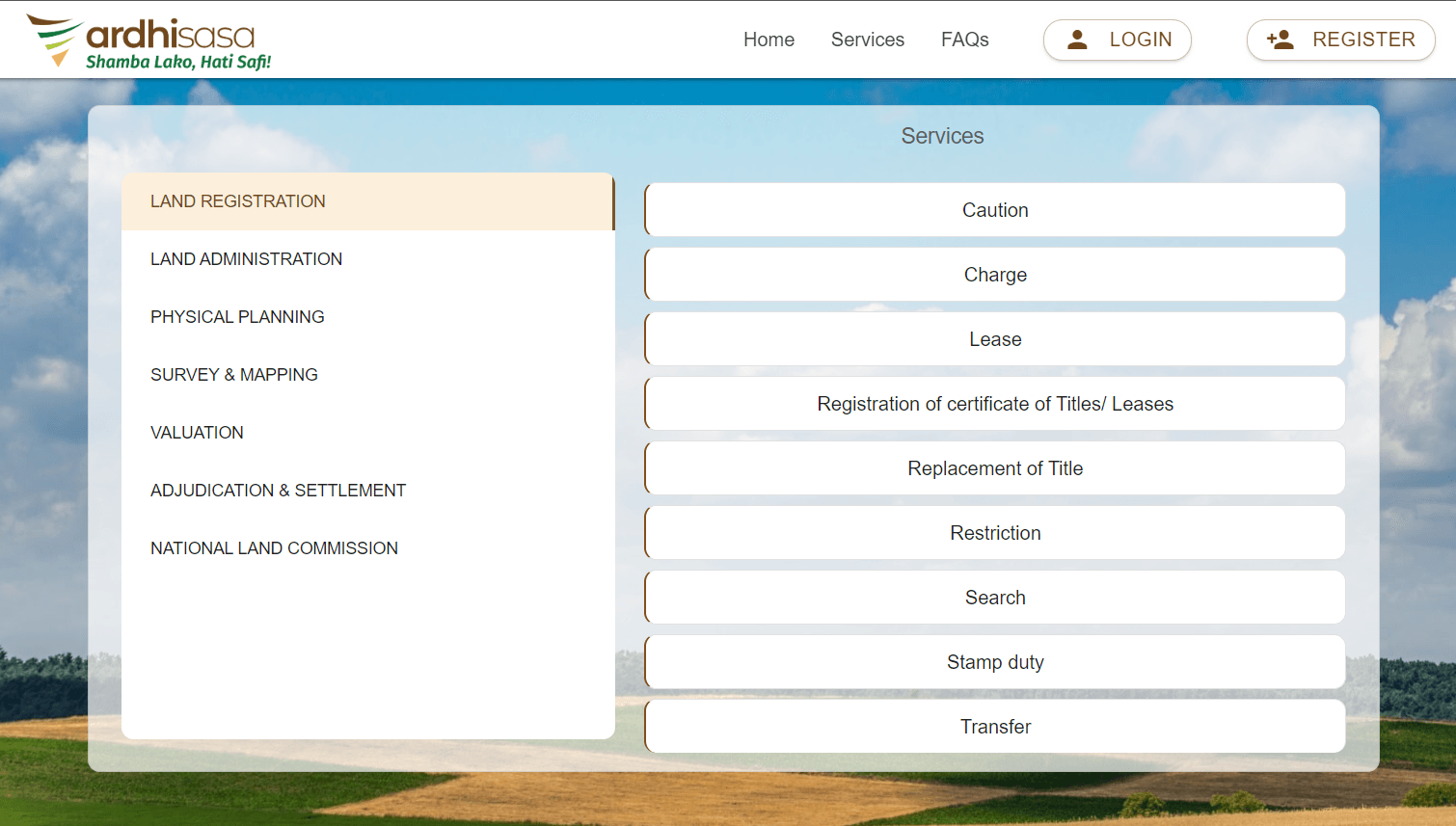The width and height of the screenshot is (1456, 826).
Task: Open the Home page
Action: (x=768, y=40)
